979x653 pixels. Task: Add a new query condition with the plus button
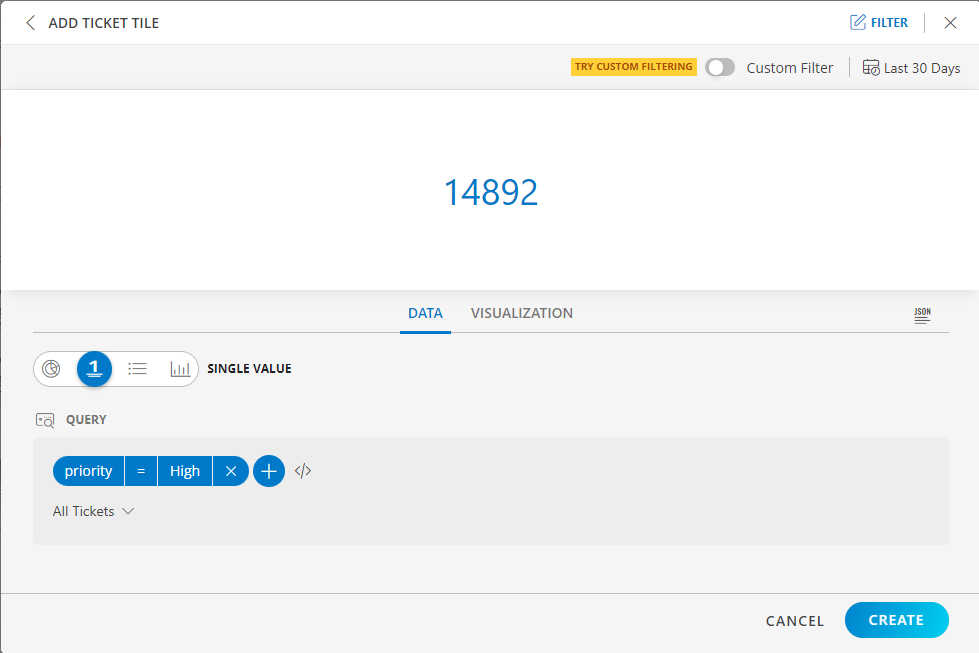(268, 470)
